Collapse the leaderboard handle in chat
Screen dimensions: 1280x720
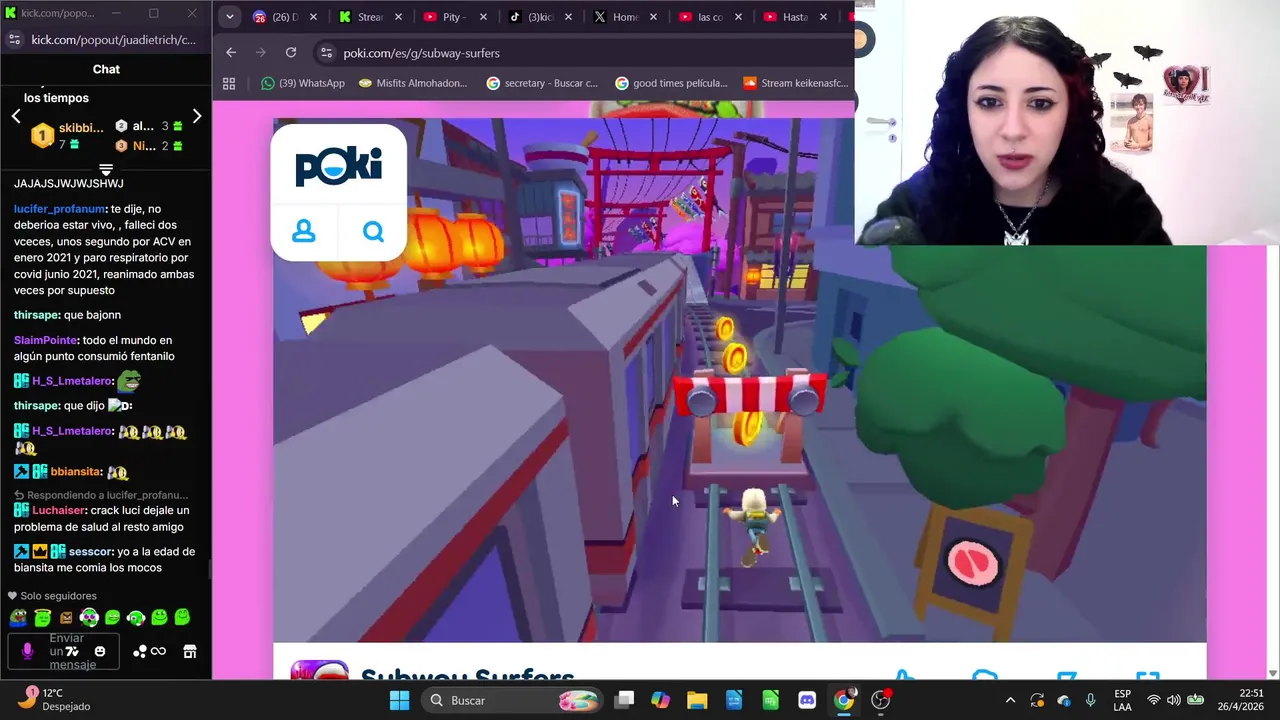(x=106, y=169)
